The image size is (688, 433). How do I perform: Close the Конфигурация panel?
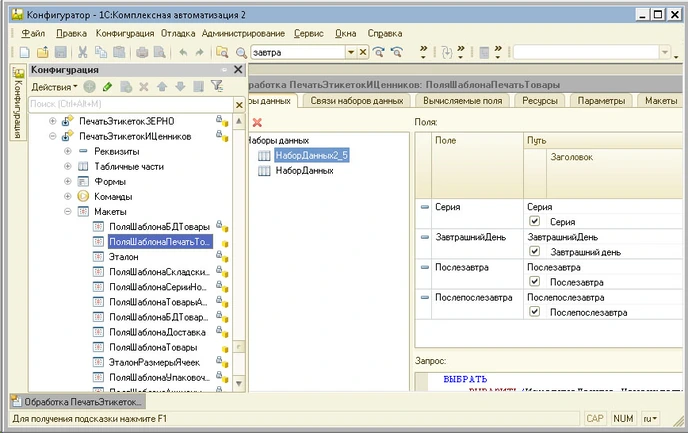pos(238,70)
